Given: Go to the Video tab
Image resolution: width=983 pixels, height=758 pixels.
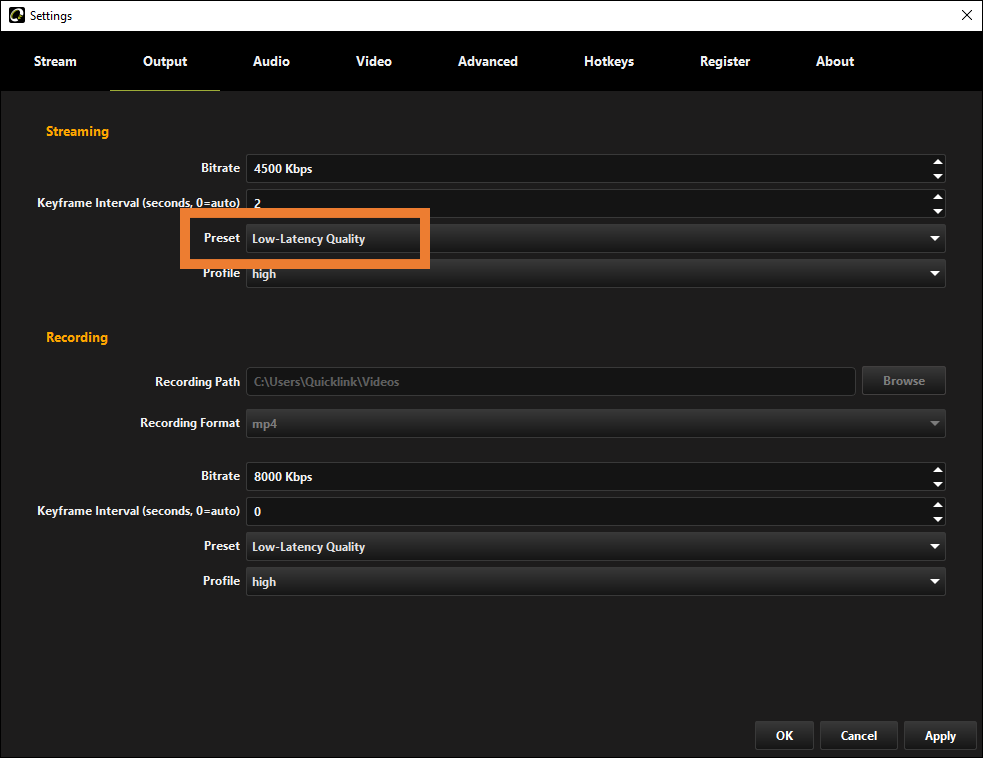Looking at the screenshot, I should 374,61.
